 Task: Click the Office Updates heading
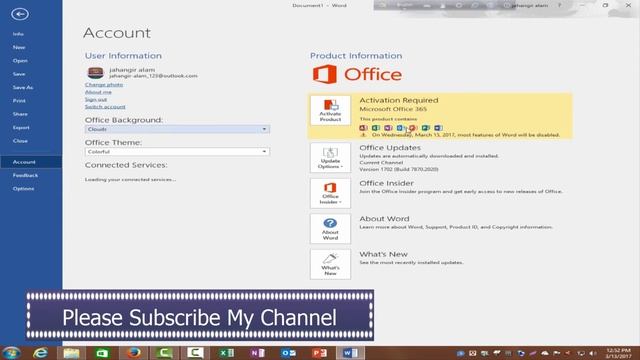(390, 147)
